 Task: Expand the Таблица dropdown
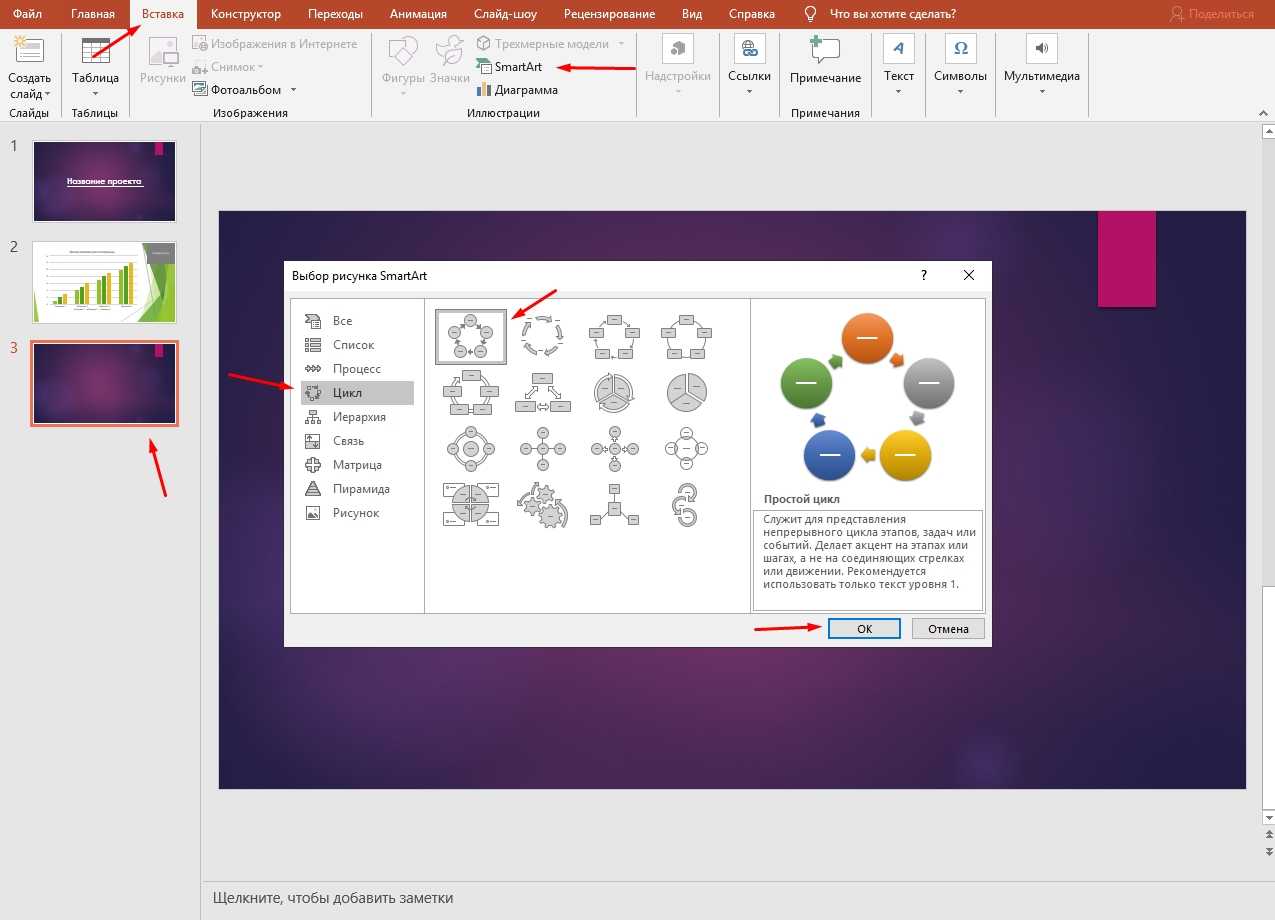tap(95, 94)
